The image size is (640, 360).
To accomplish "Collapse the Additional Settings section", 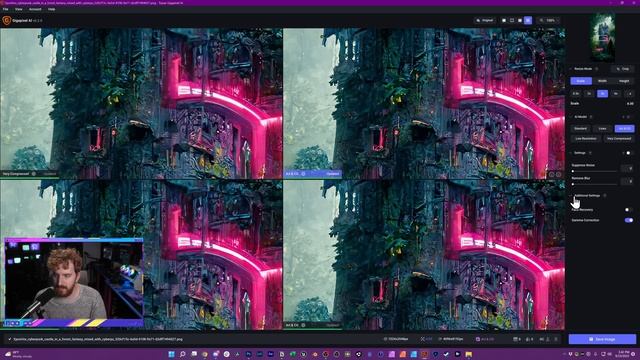I will tap(571, 196).
